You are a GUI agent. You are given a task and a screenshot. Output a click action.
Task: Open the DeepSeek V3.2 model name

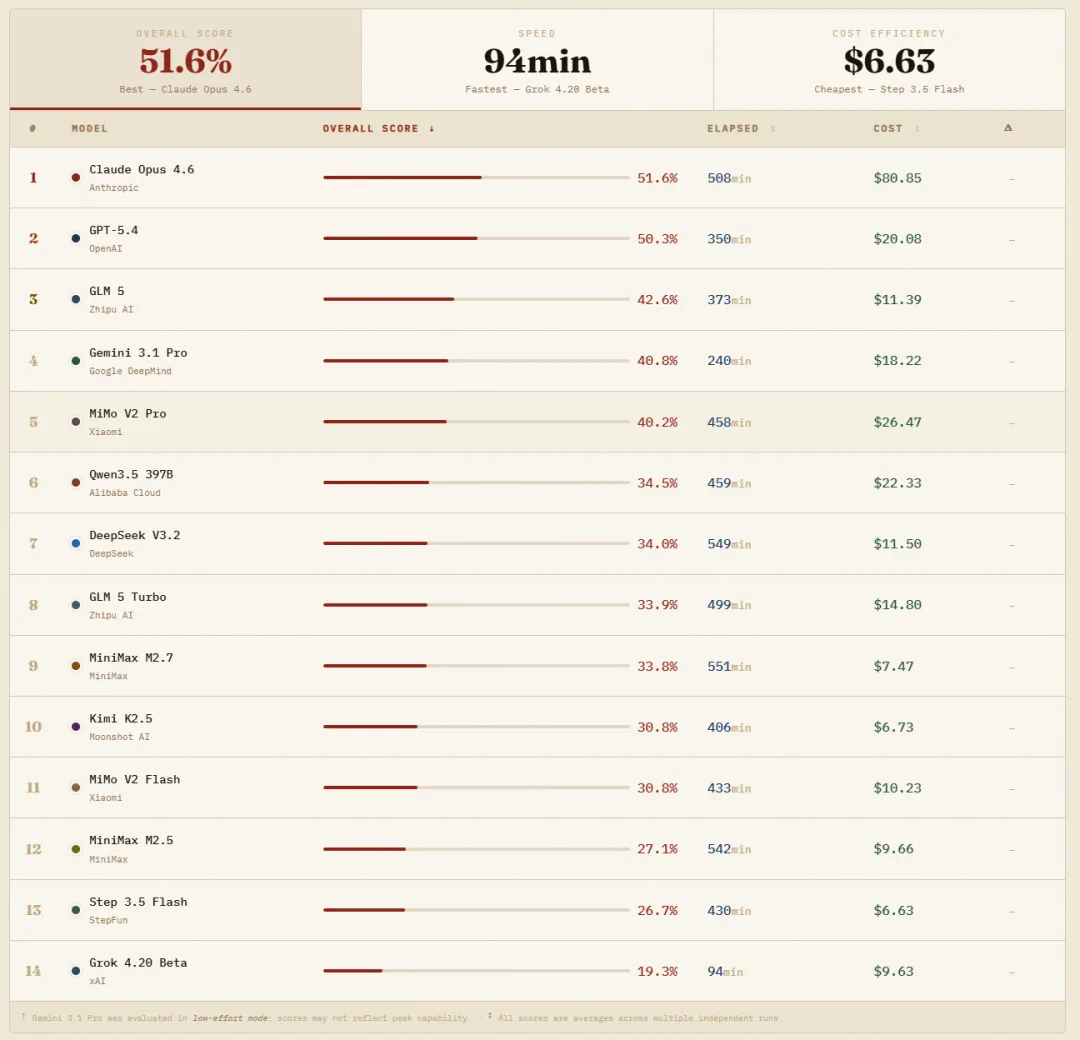(x=135, y=535)
